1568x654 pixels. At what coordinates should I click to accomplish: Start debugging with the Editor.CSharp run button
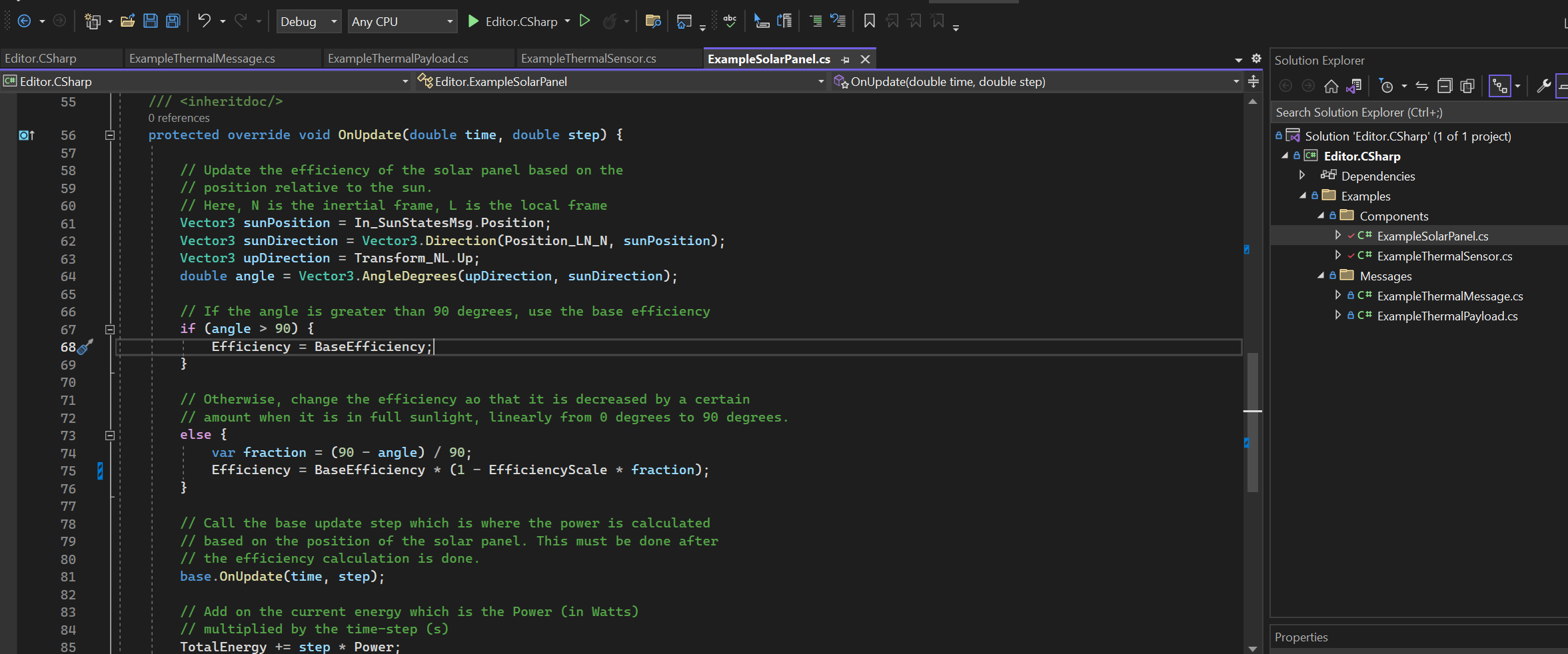click(x=512, y=21)
